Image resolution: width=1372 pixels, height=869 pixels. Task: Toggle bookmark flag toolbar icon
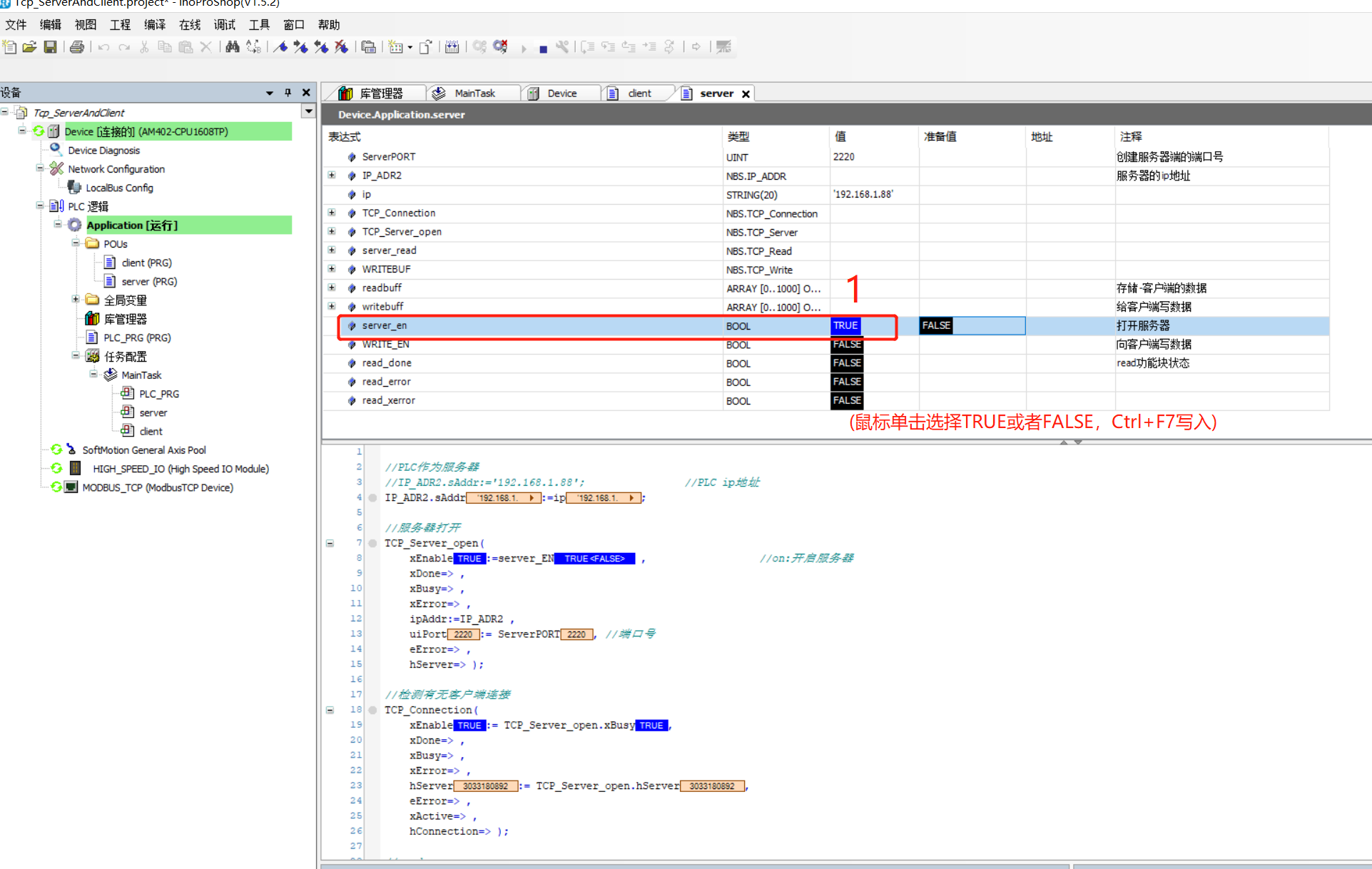click(x=280, y=47)
